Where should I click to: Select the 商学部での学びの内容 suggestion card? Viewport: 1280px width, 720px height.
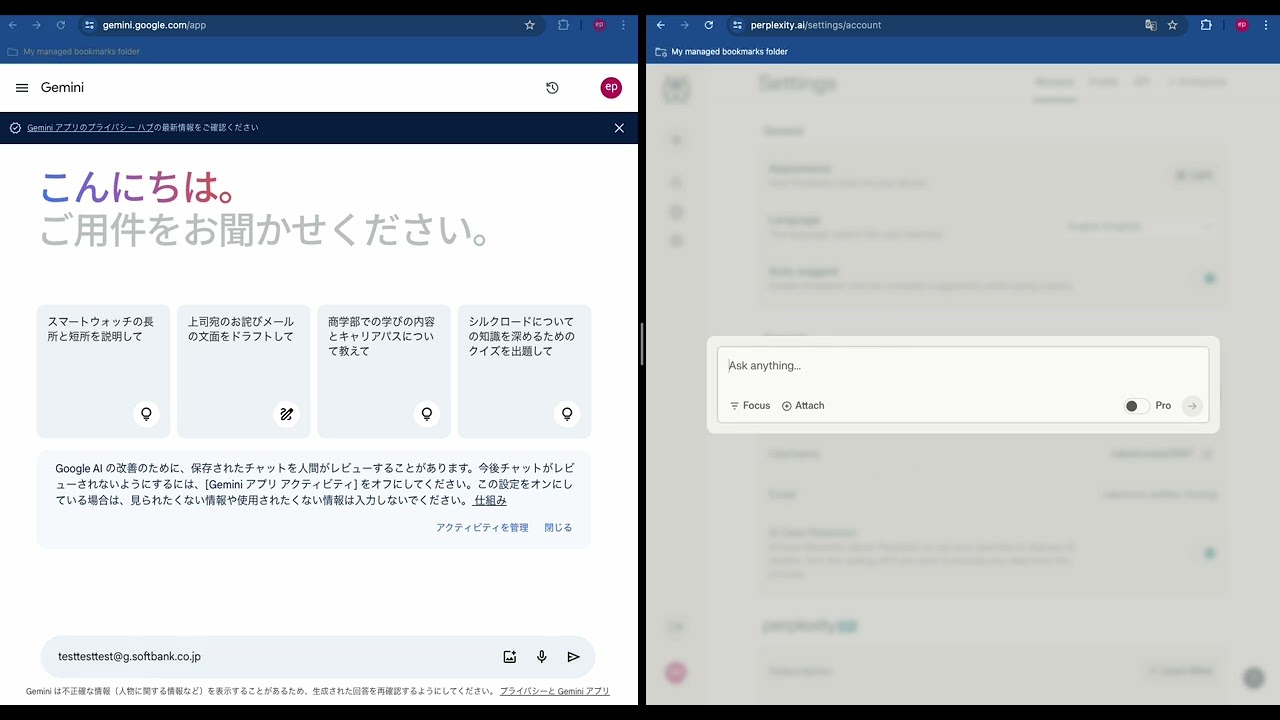[384, 371]
